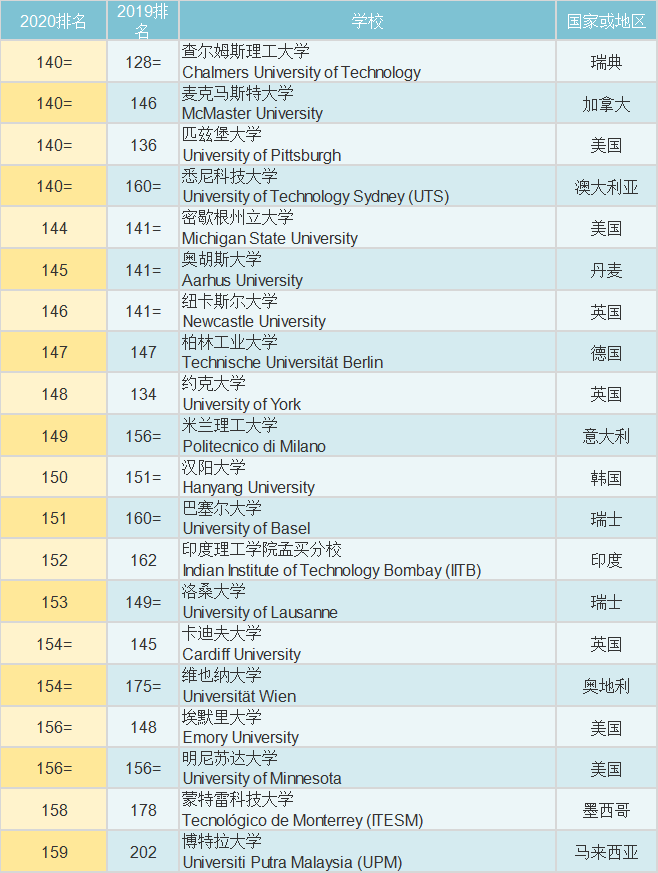This screenshot has width=658, height=873.
Task: Click Cardiff University entry
Action: tap(242, 654)
